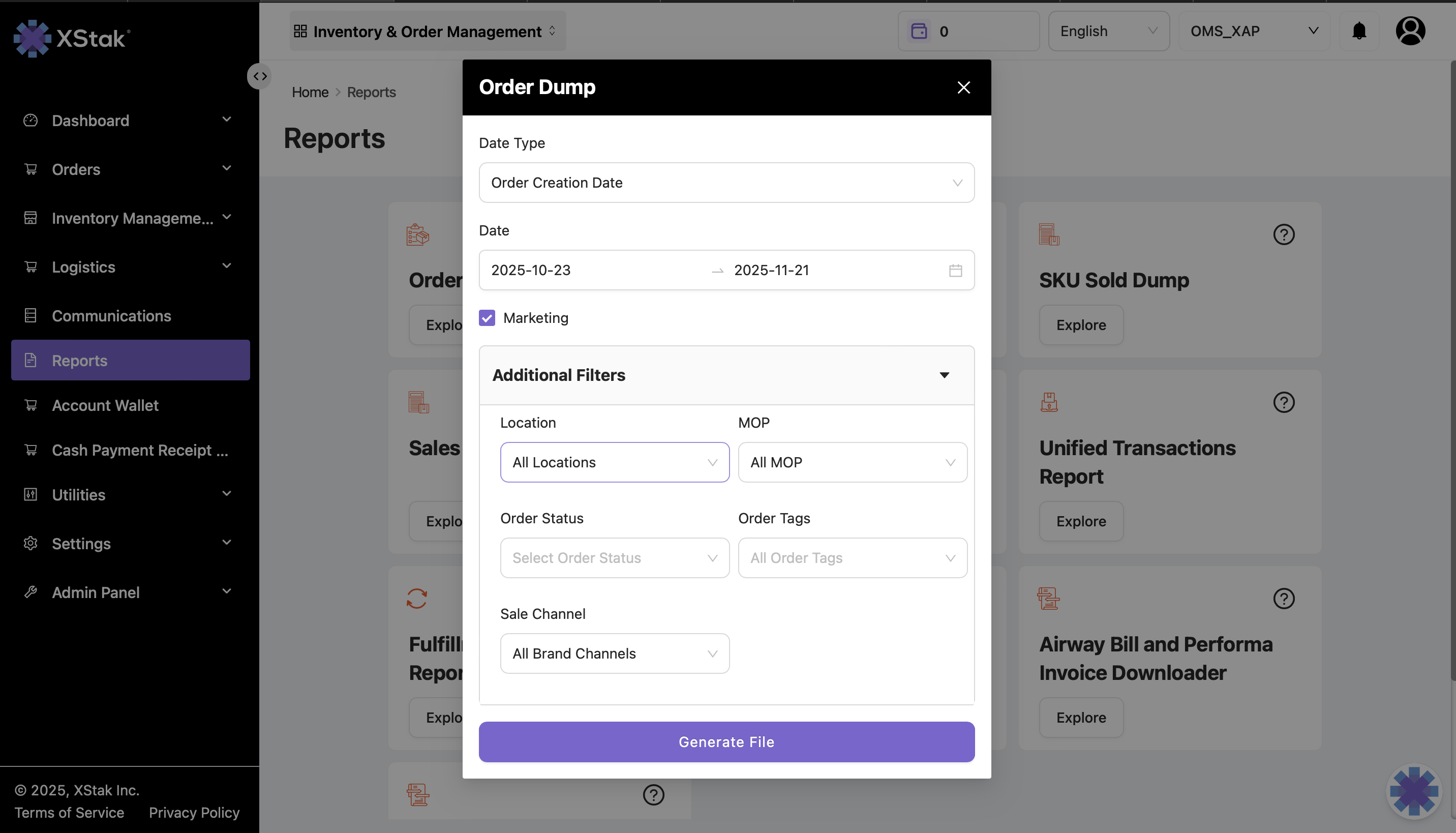The height and width of the screenshot is (833, 1456).
Task: Click help icon on Unified Transactions Report
Action: 1283,402
